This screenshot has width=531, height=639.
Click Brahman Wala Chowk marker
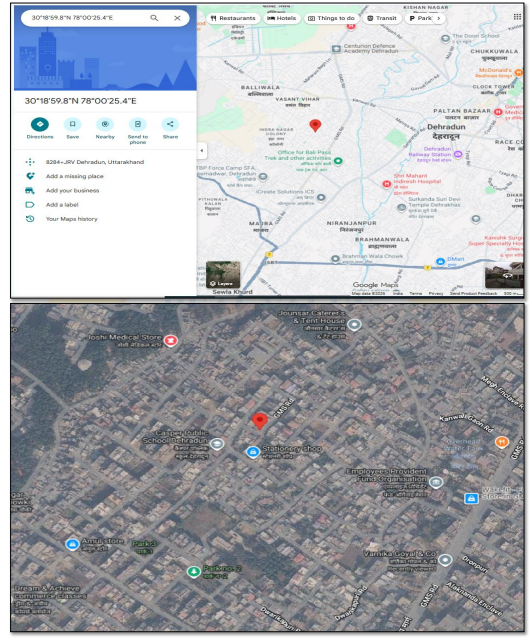(335, 258)
